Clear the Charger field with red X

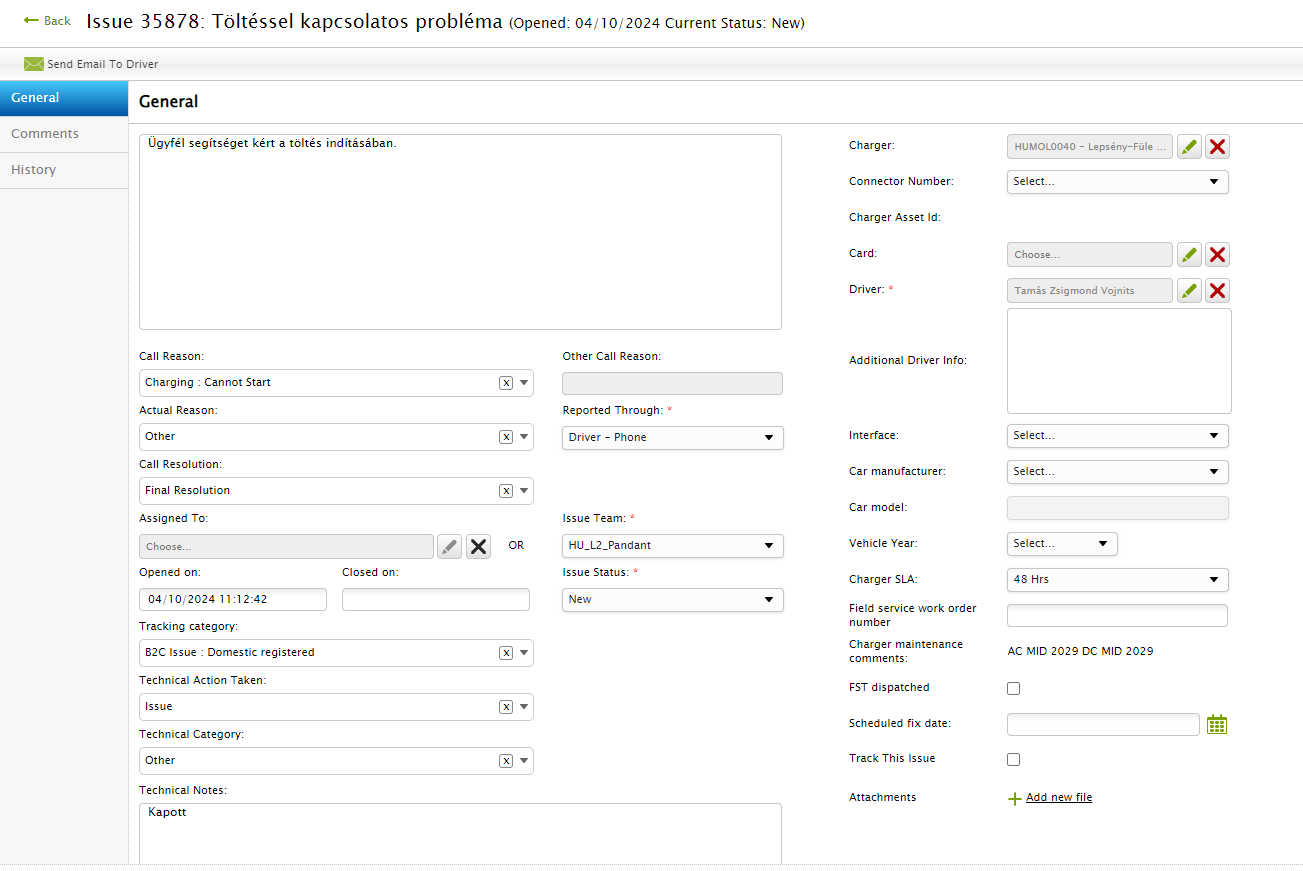[x=1217, y=147]
